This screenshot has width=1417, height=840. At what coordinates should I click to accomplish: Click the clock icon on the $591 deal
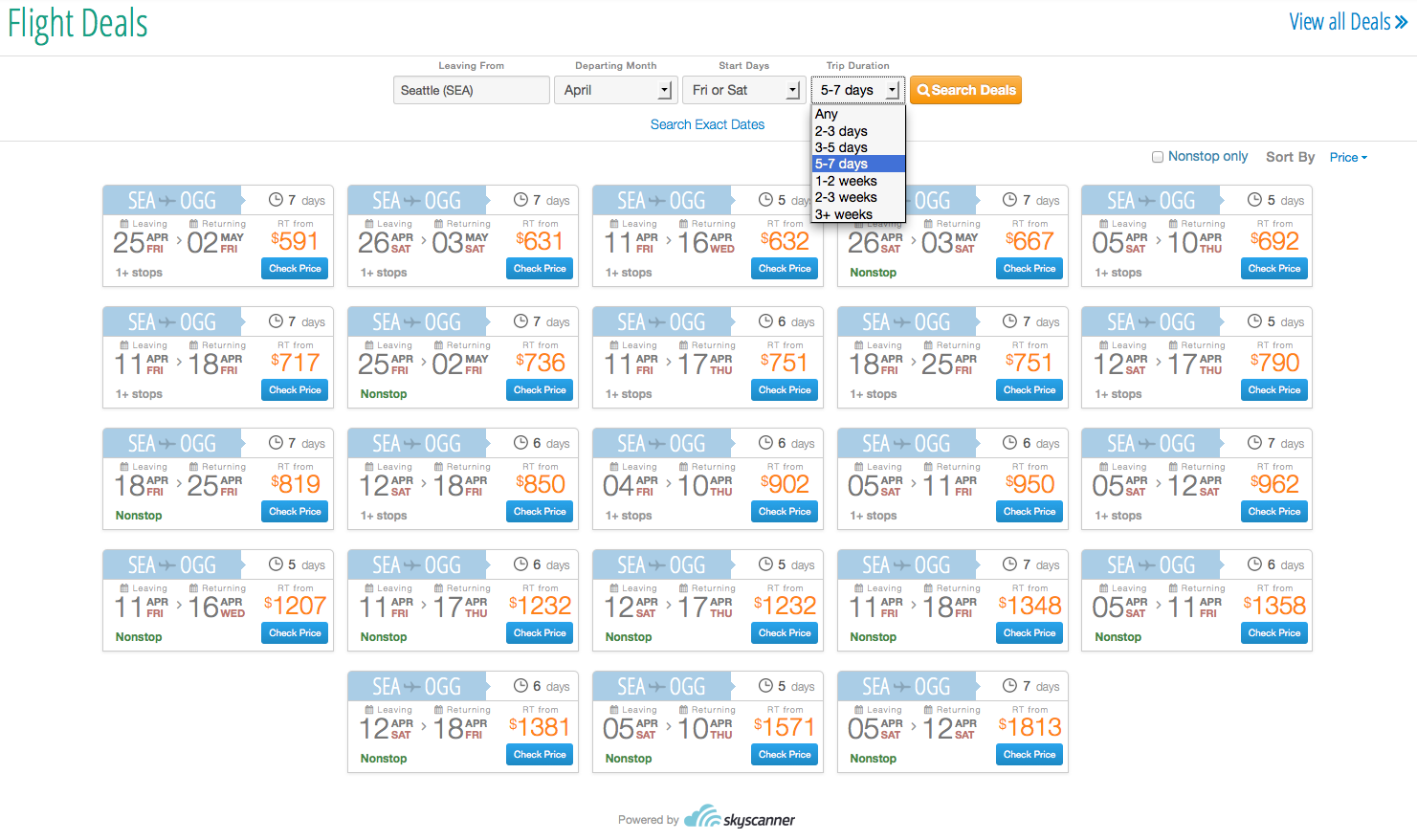pos(276,200)
